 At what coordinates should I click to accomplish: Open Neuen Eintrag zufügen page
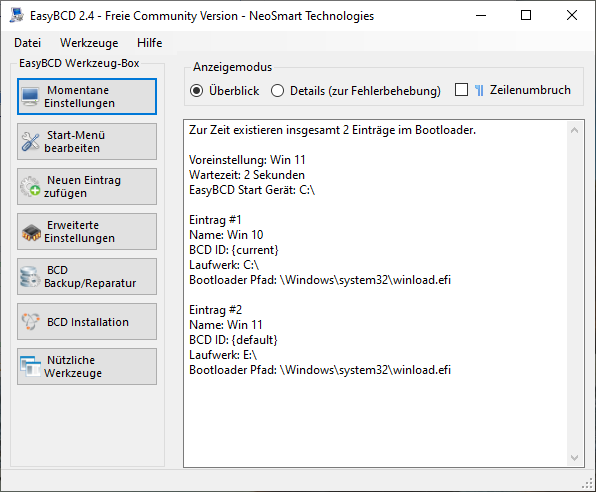[x=87, y=186]
